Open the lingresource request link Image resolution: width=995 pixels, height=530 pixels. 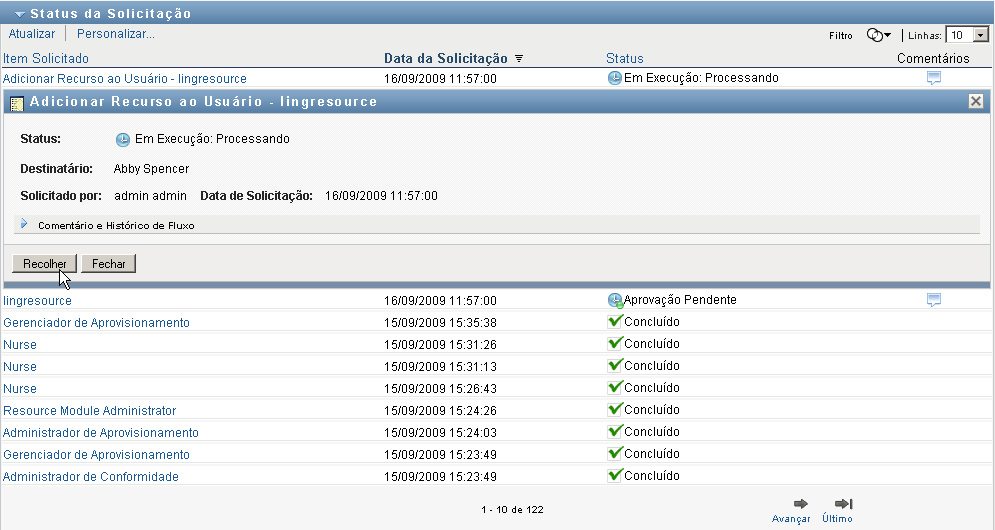coord(37,301)
